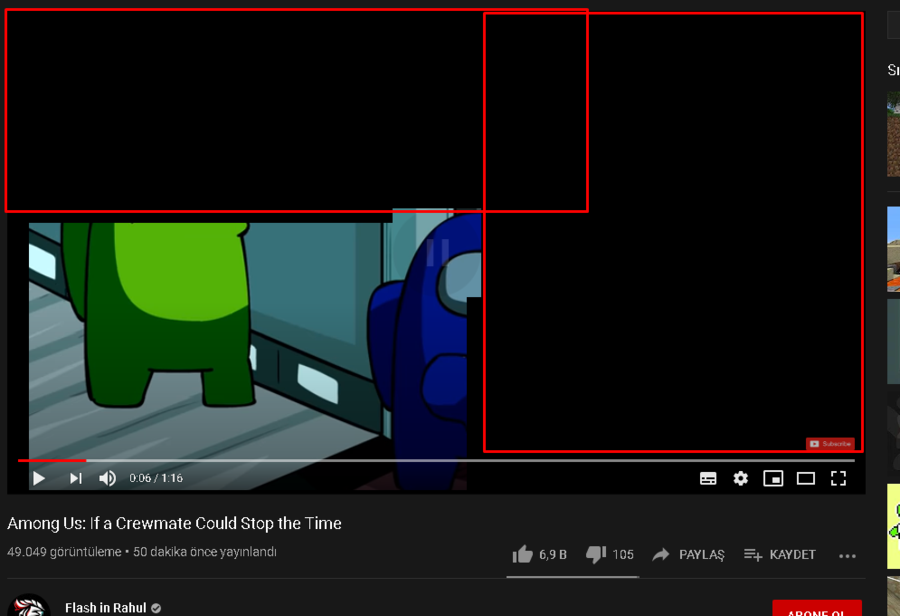Subscribe with the red ABONE OL button
Screen dimensions: 900x616
tap(817, 609)
